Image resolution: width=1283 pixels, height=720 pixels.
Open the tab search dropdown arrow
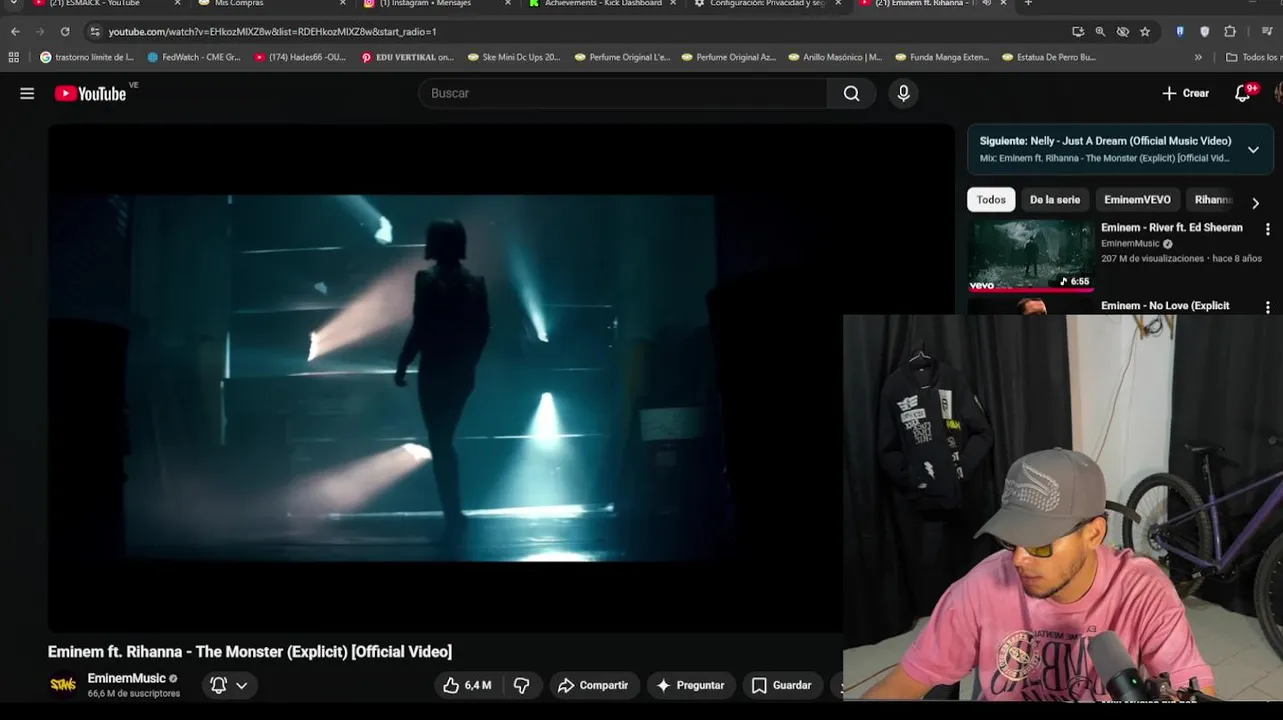coord(13,3)
